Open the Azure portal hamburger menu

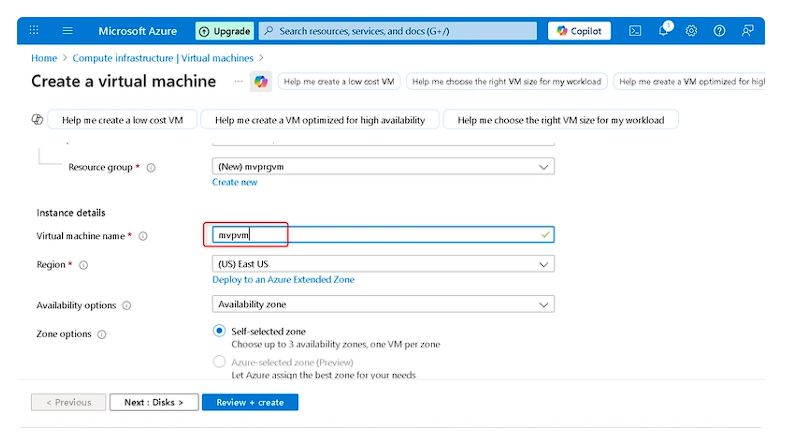pyautogui.click(x=67, y=31)
